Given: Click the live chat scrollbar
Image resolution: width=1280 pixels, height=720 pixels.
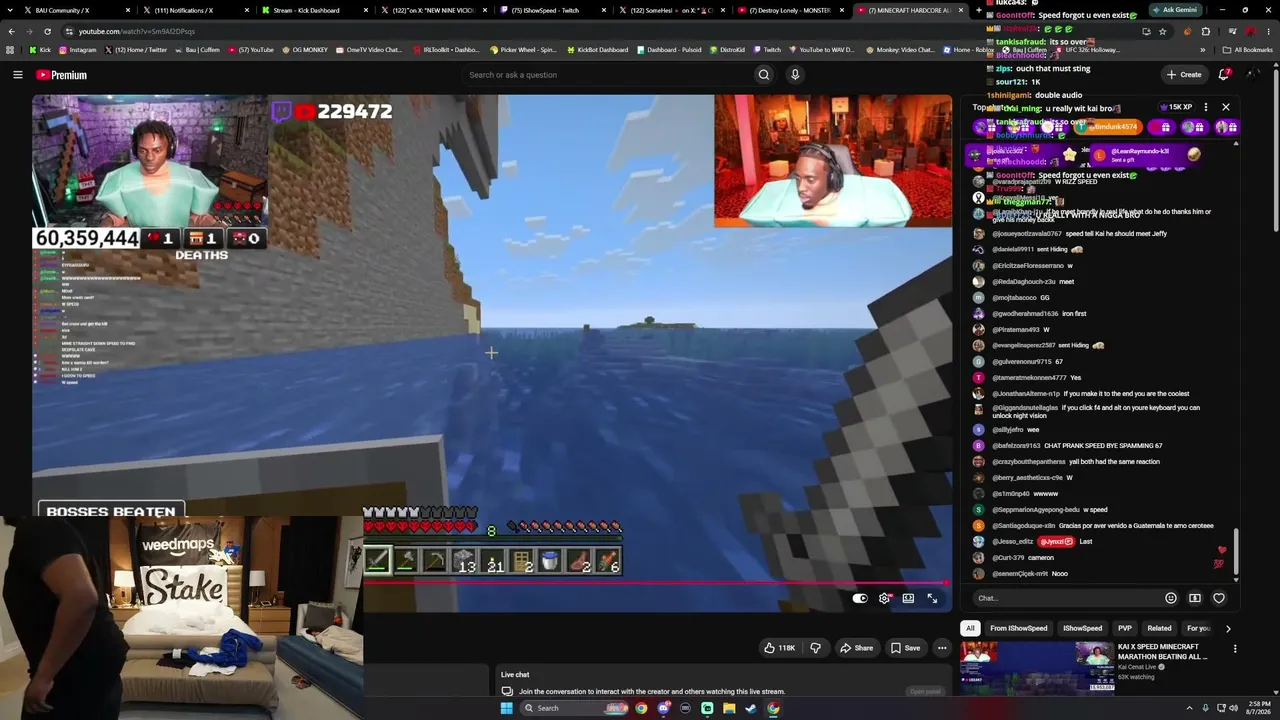Looking at the screenshot, I should (1236, 553).
